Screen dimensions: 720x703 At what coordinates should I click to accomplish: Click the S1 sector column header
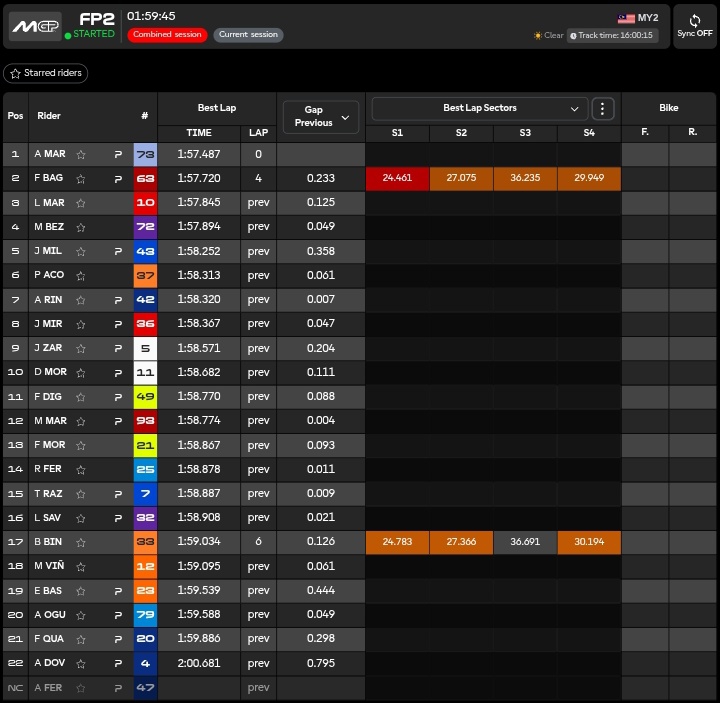(x=397, y=133)
